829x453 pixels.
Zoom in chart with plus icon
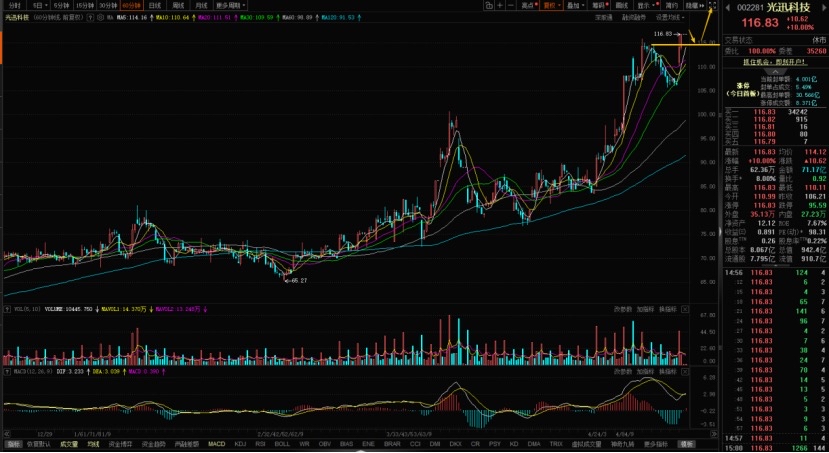tap(500, 5)
